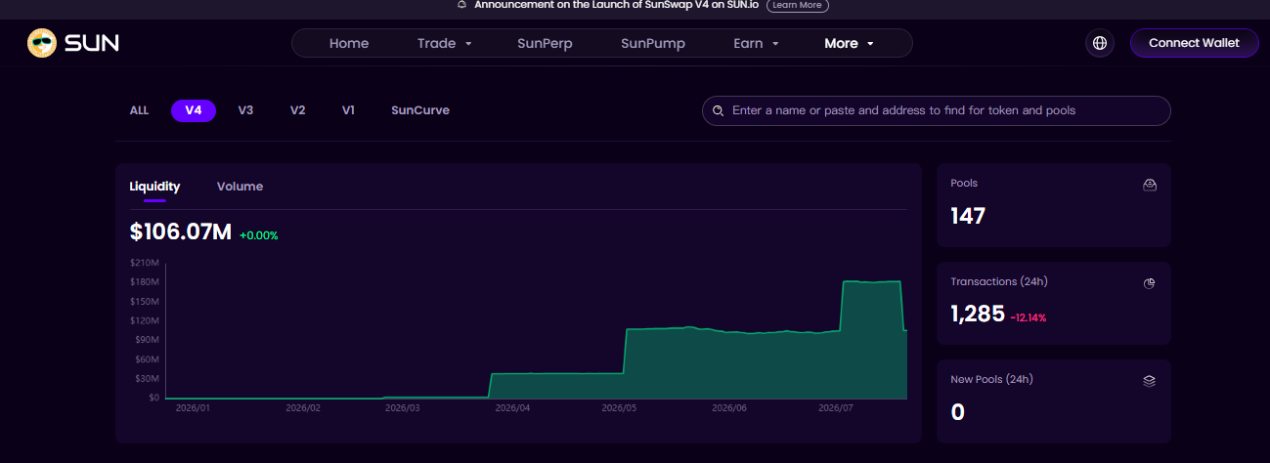Click the announcement bell icon
The width and height of the screenshot is (1270, 463).
click(x=462, y=5)
